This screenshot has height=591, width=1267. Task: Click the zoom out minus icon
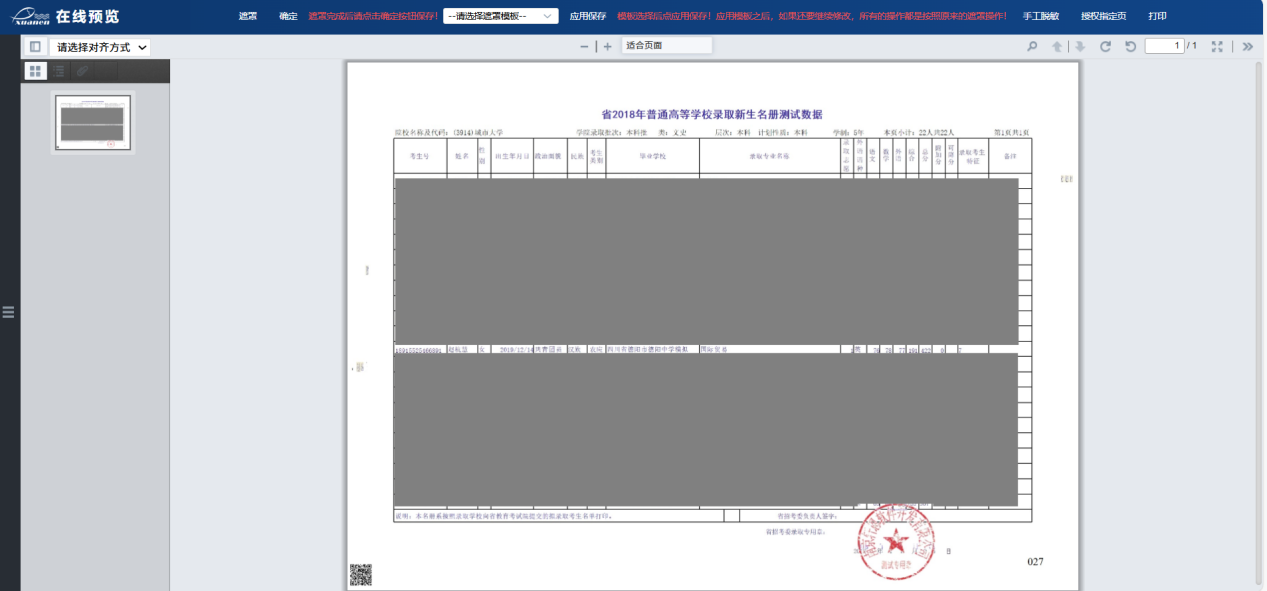pyautogui.click(x=584, y=47)
